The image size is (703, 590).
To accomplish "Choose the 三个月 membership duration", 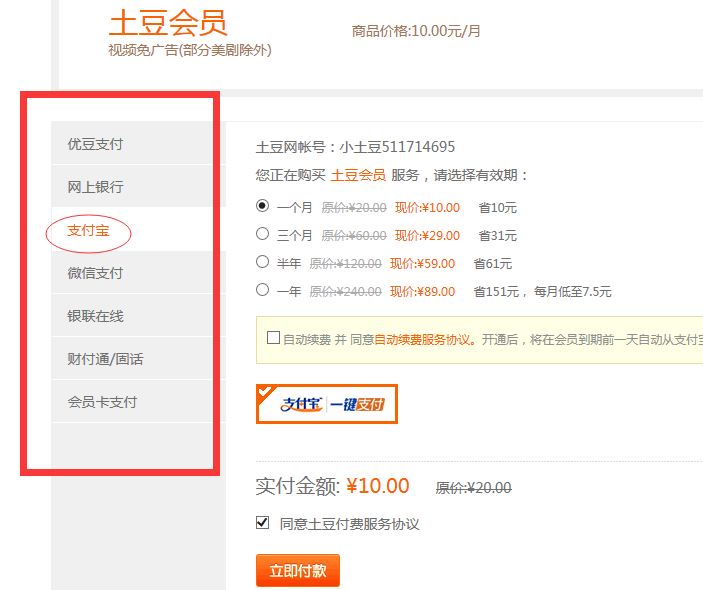I will 262,234.
